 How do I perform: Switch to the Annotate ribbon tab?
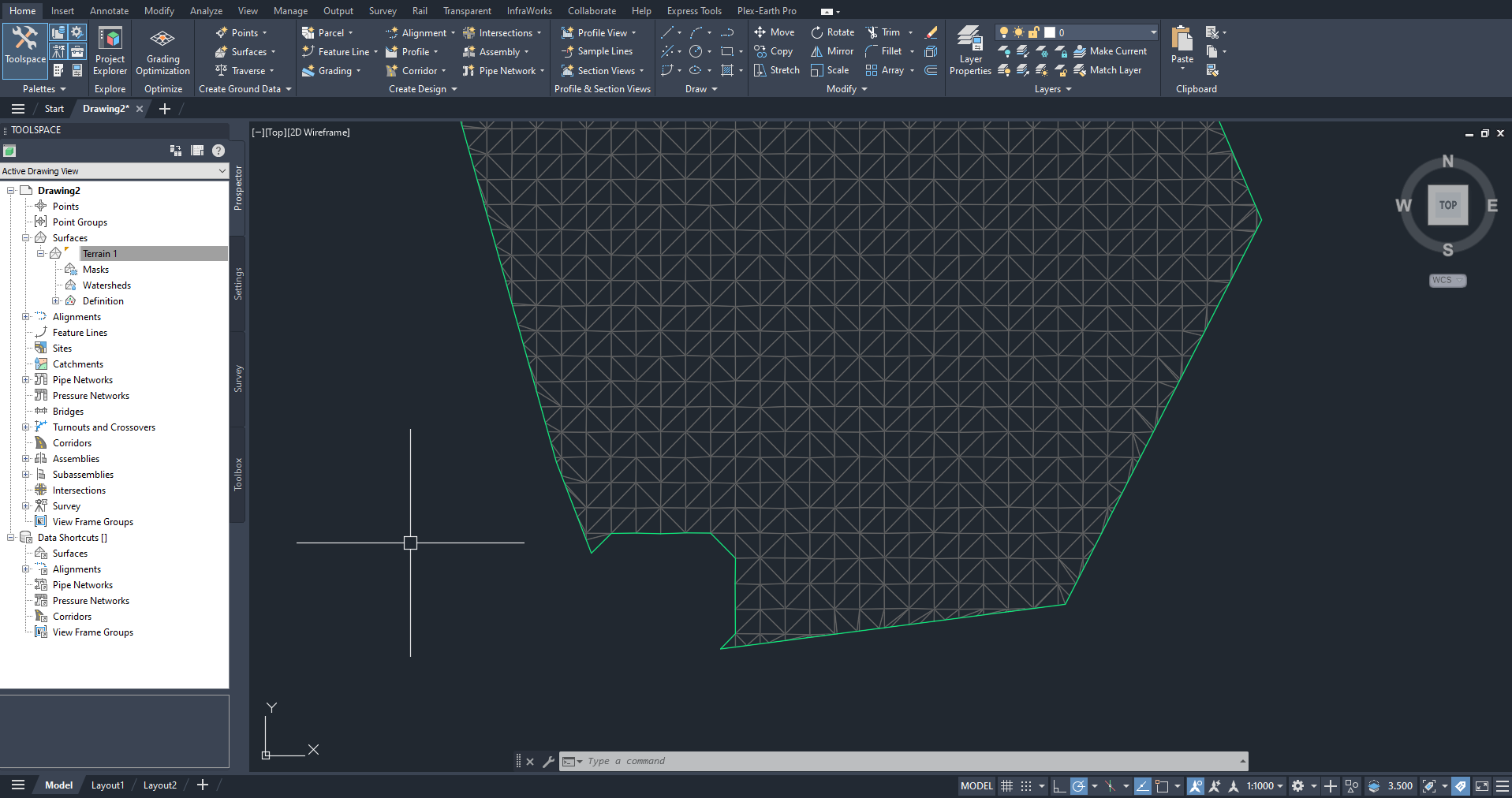click(x=109, y=11)
